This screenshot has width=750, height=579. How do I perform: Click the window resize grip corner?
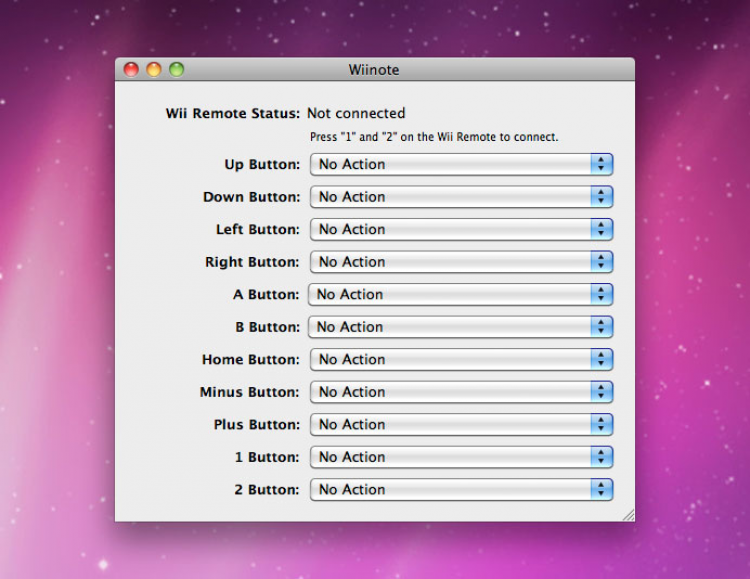tap(629, 515)
